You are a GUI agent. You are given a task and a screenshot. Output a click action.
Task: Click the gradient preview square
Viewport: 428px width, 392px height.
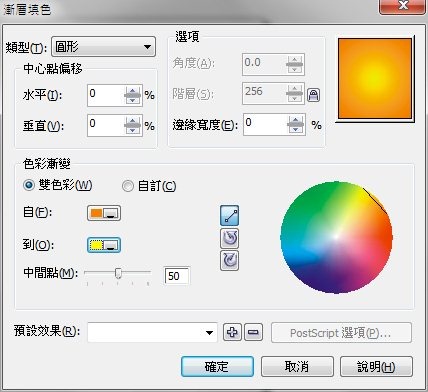tap(375, 79)
